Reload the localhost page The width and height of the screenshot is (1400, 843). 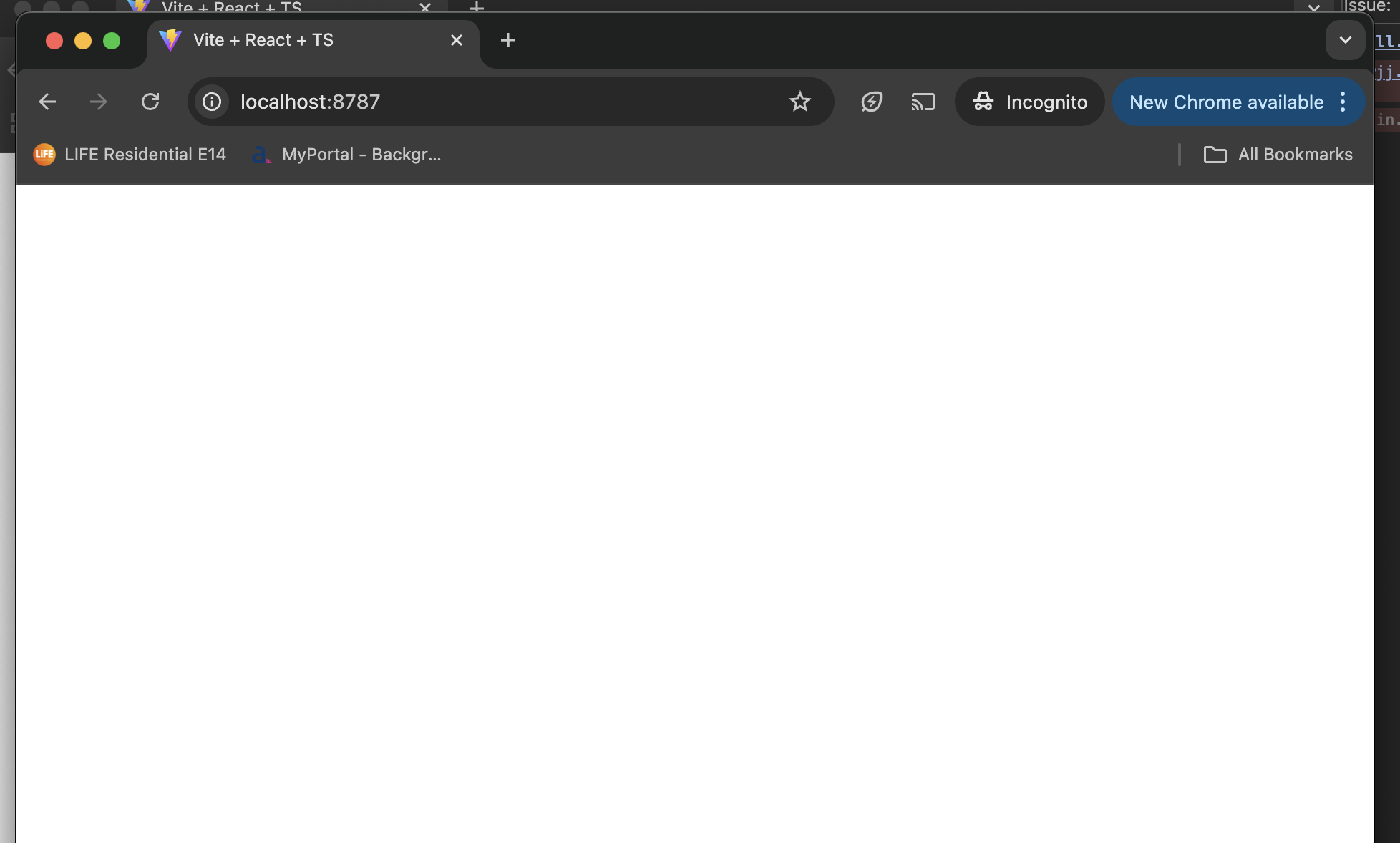pyautogui.click(x=150, y=102)
